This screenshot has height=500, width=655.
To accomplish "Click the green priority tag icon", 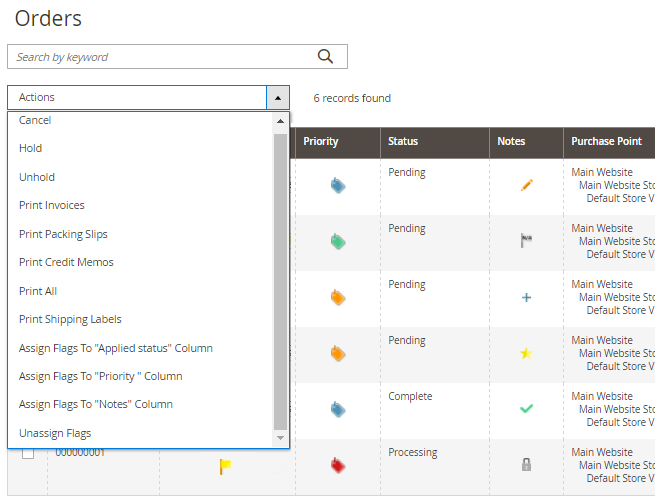I will click(338, 241).
